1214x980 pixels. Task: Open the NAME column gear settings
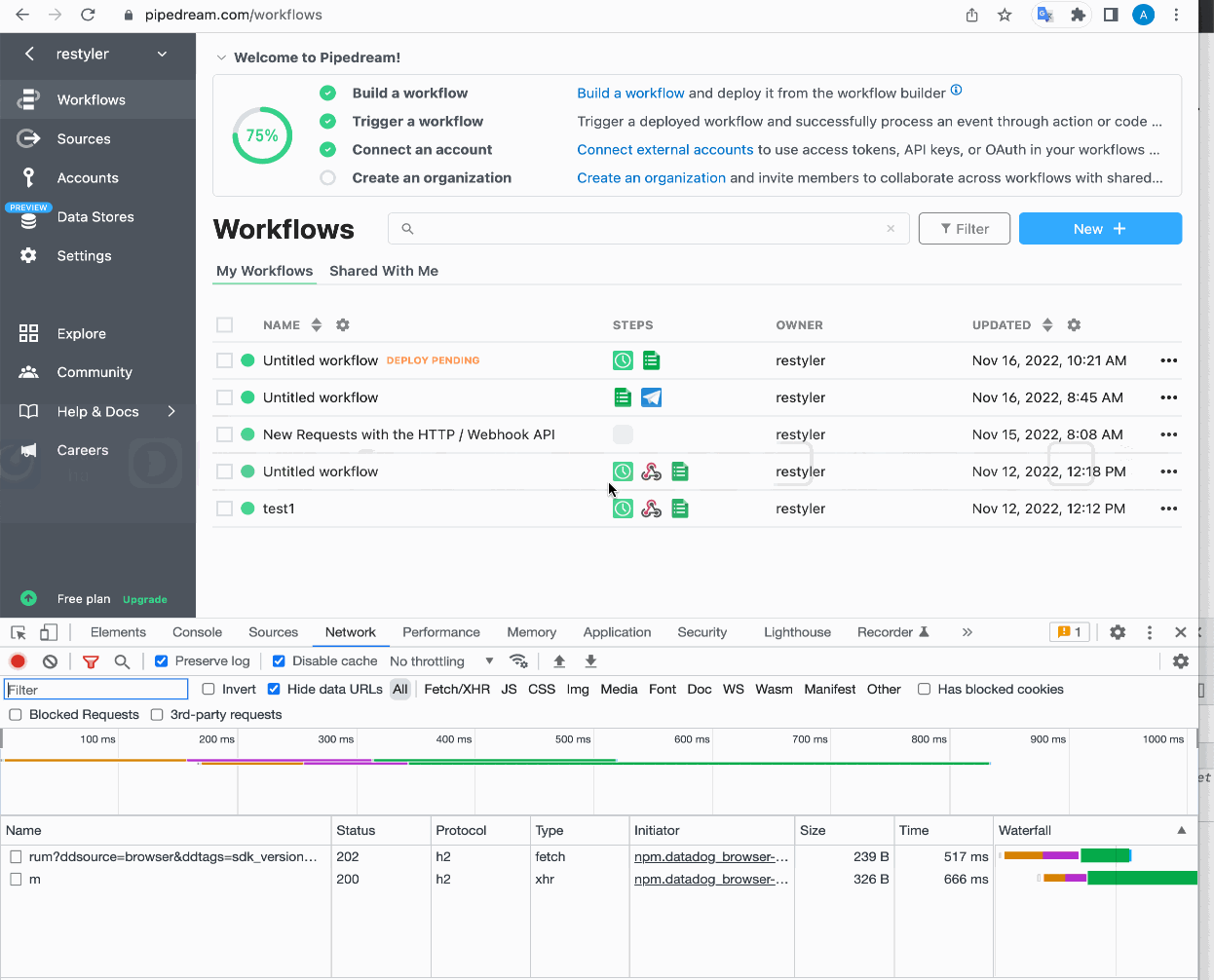(343, 324)
